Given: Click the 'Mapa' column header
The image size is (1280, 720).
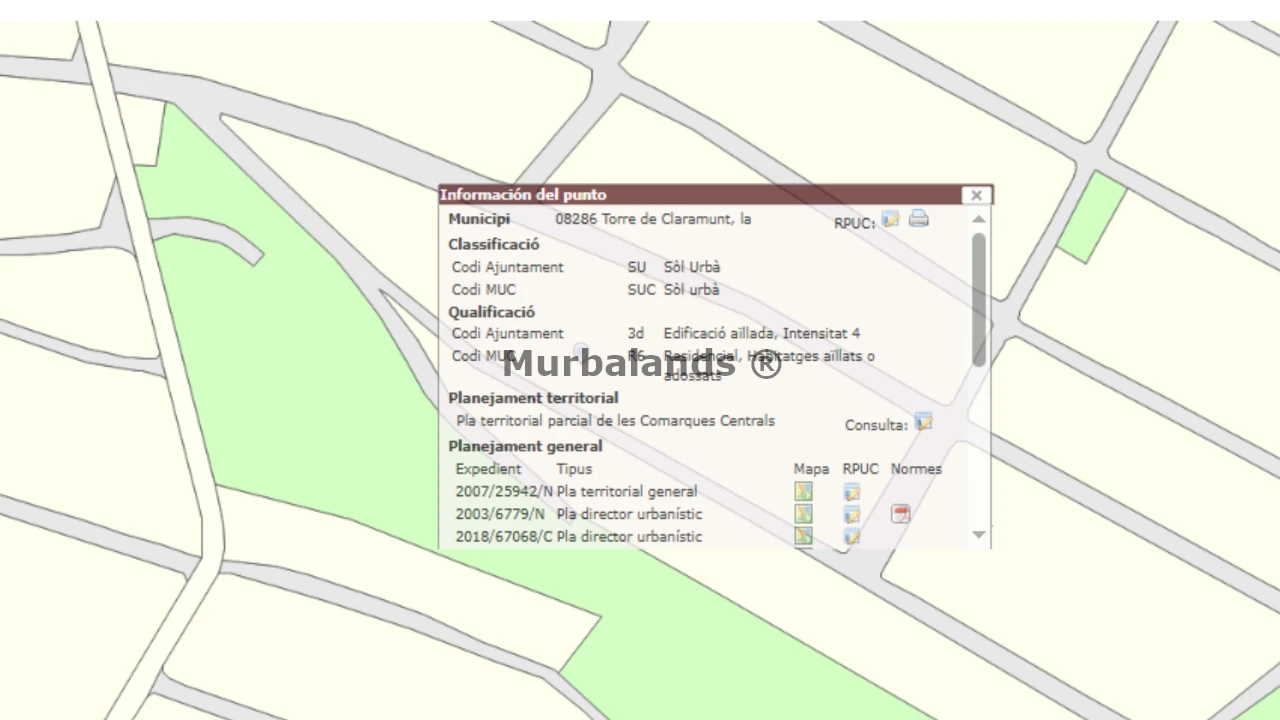Looking at the screenshot, I should [811, 468].
